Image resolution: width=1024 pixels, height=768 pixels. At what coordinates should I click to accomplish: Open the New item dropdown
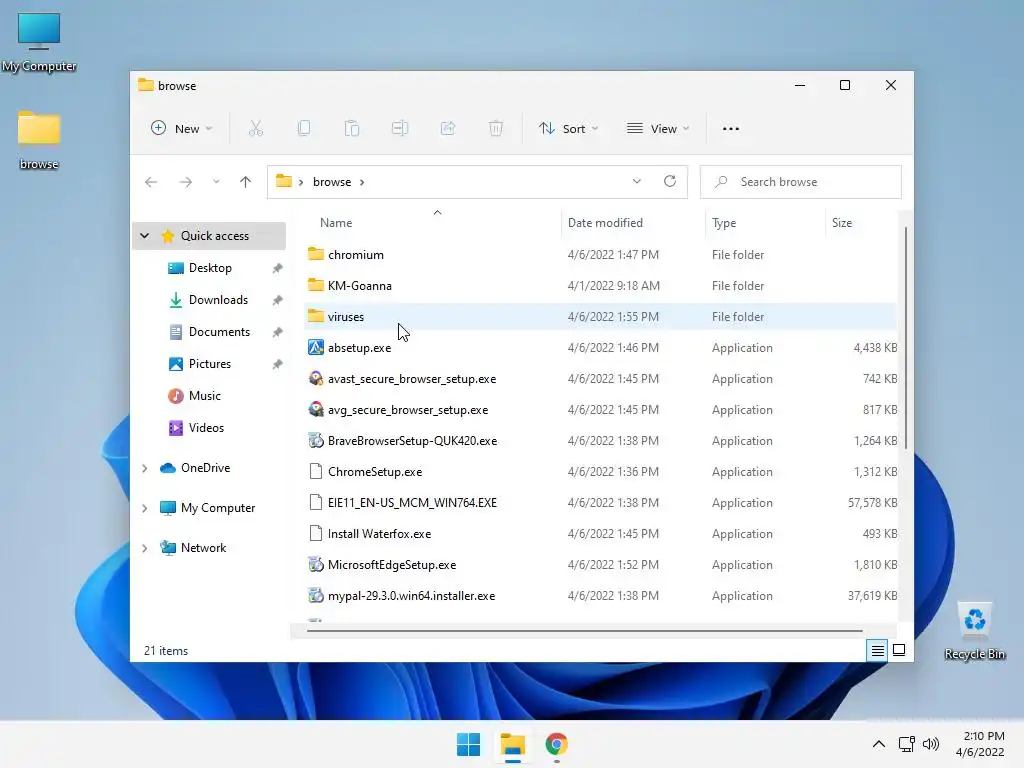[x=182, y=129]
